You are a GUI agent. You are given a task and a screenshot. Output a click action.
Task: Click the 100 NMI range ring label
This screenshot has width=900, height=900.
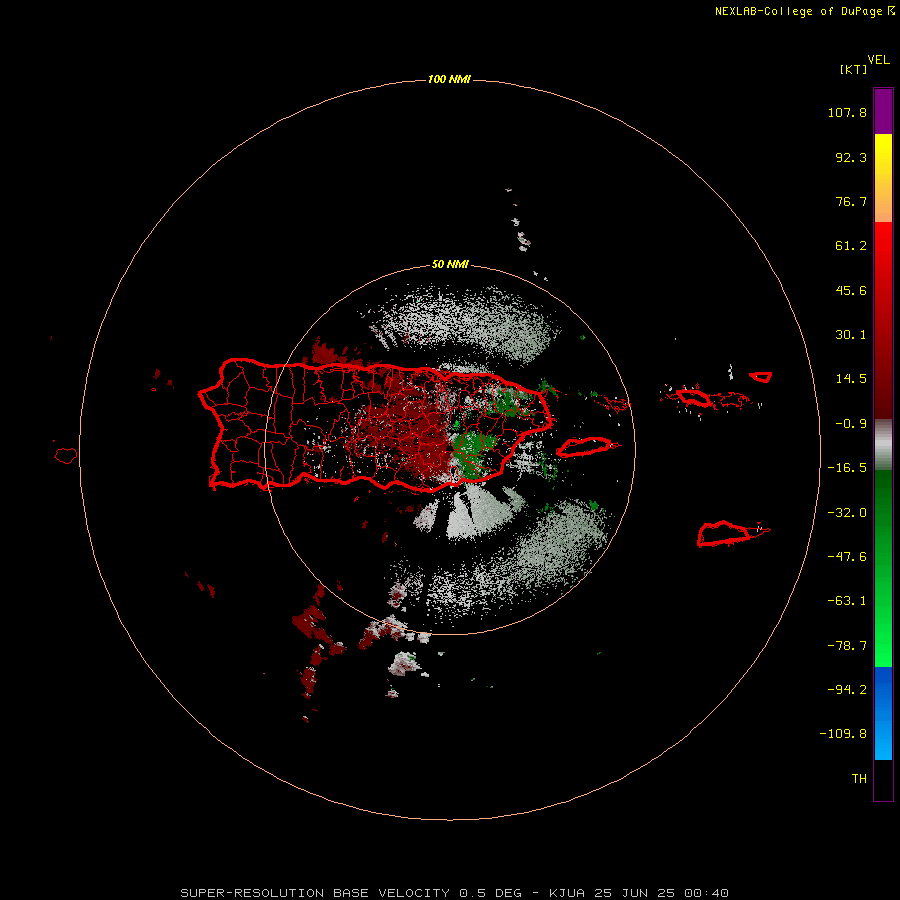click(449, 79)
